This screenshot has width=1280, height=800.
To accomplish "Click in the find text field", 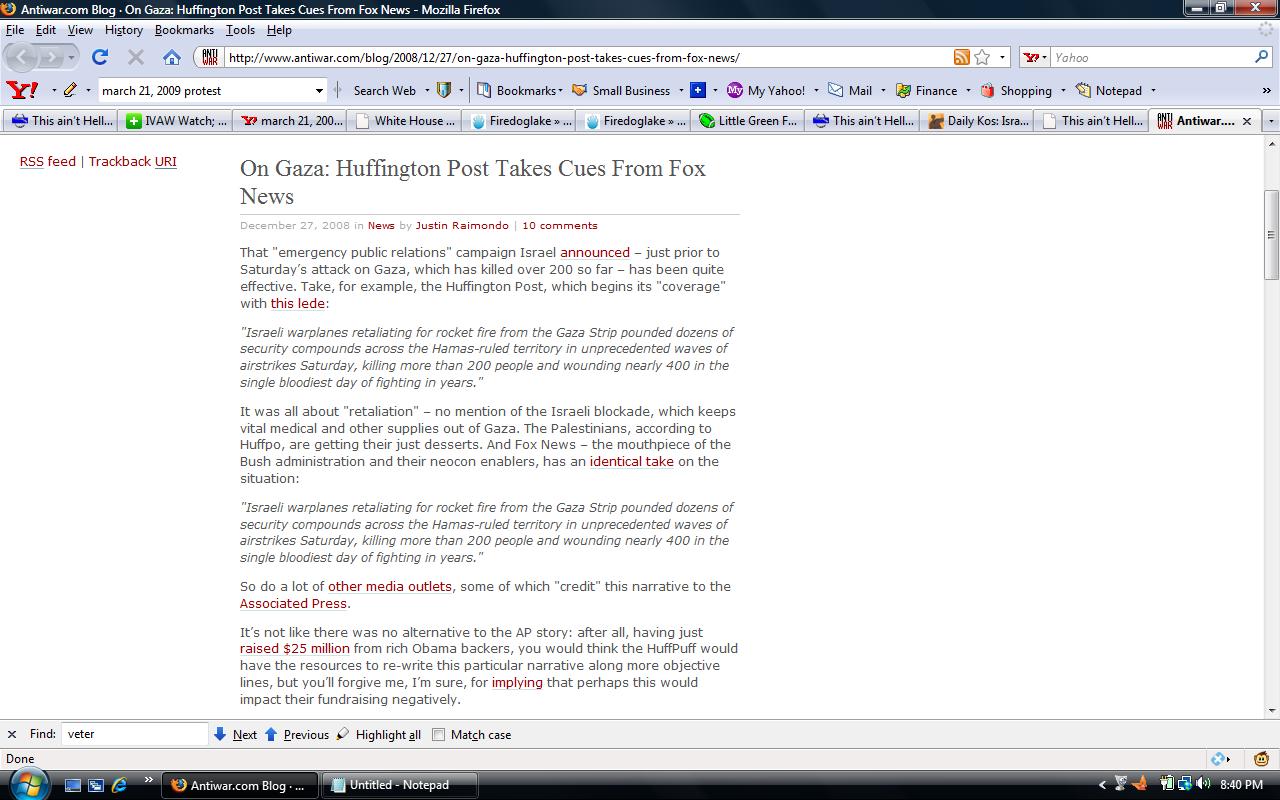I will (x=135, y=734).
